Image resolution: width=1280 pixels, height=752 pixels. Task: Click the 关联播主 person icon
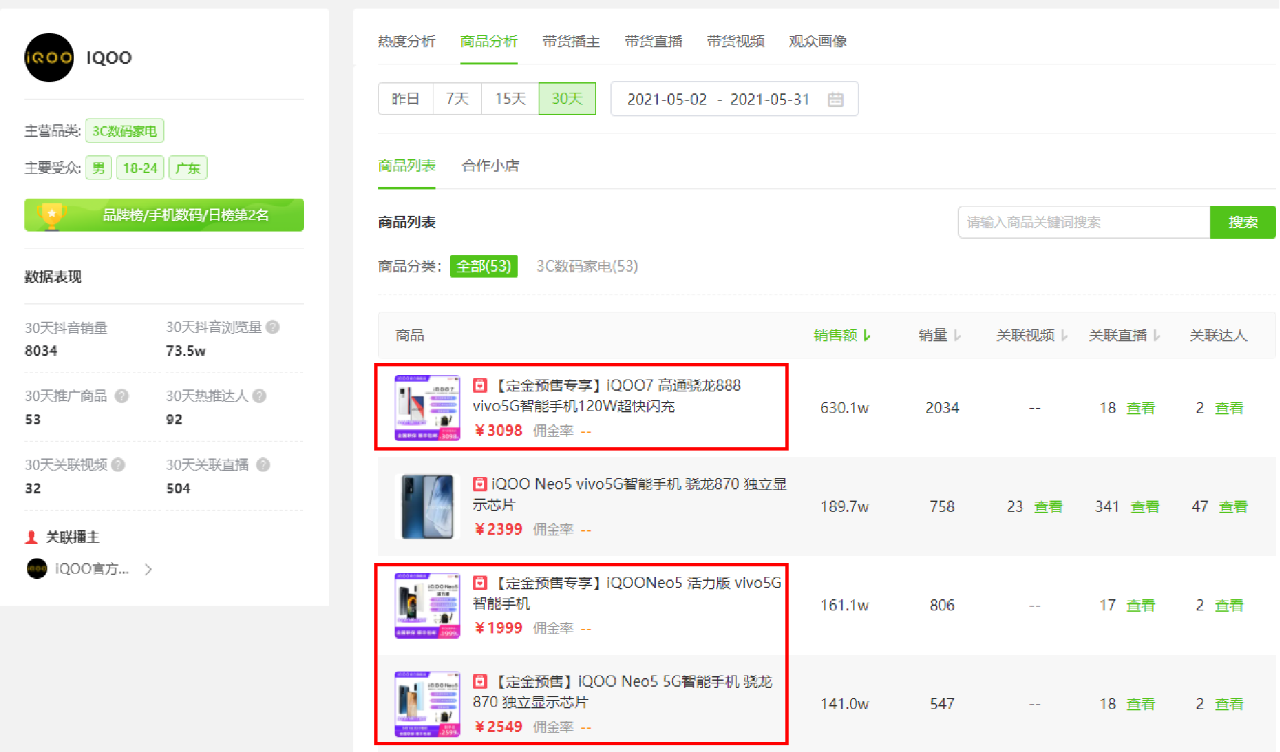point(31,537)
